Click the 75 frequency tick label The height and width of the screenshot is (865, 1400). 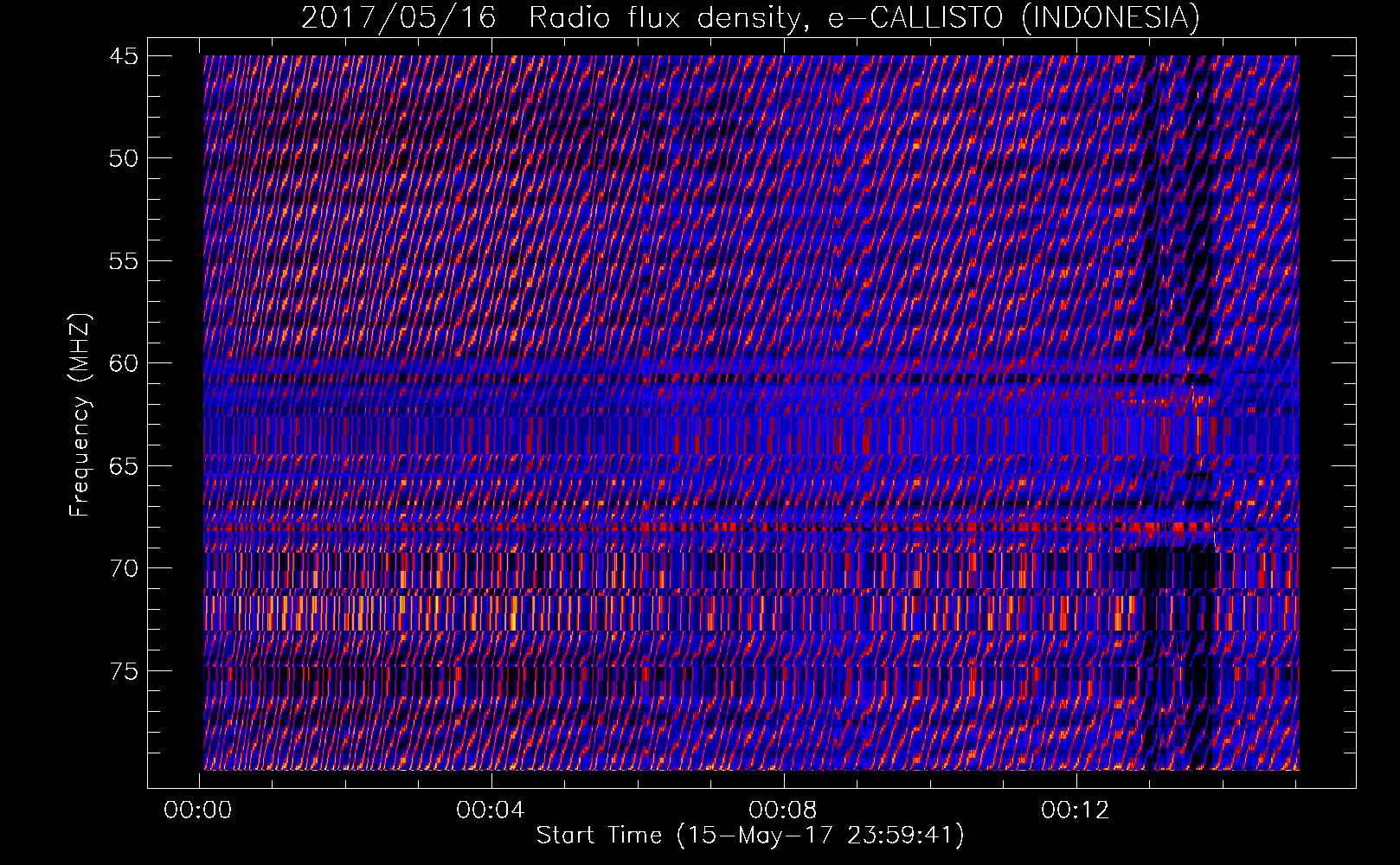124,671
